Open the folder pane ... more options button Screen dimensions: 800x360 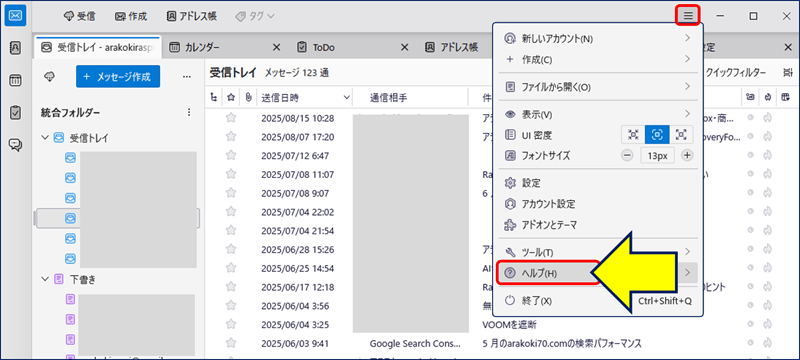(187, 76)
